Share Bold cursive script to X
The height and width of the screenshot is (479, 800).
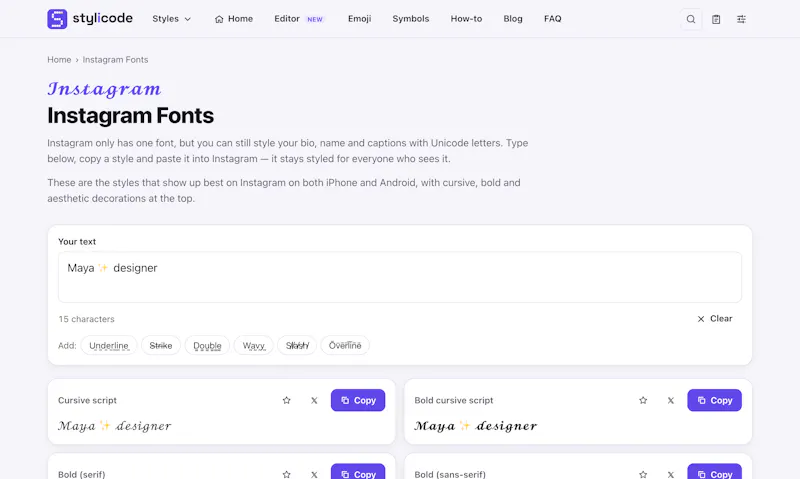pos(670,400)
